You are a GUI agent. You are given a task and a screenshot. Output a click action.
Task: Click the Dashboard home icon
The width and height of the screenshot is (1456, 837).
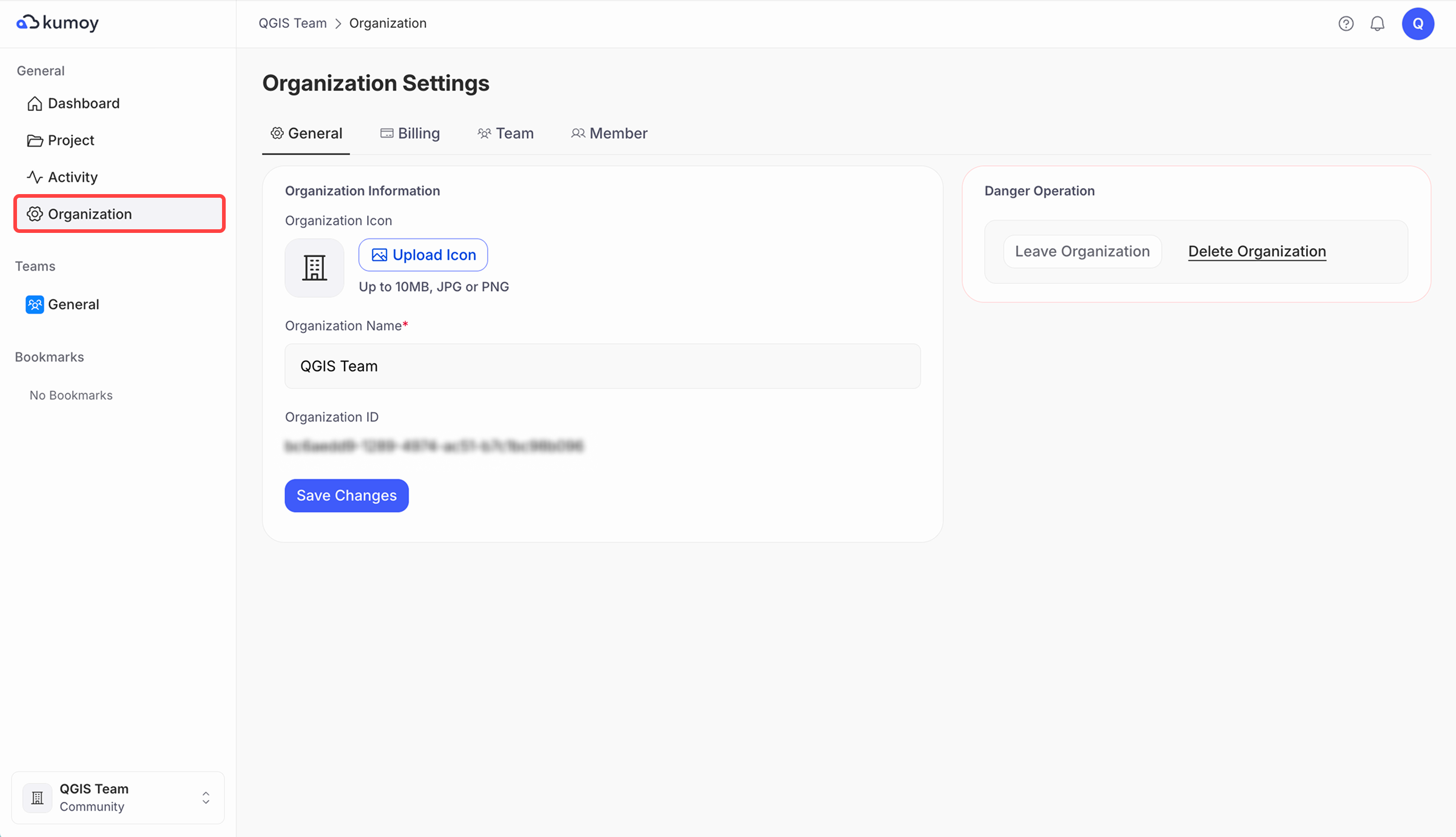[x=35, y=104]
